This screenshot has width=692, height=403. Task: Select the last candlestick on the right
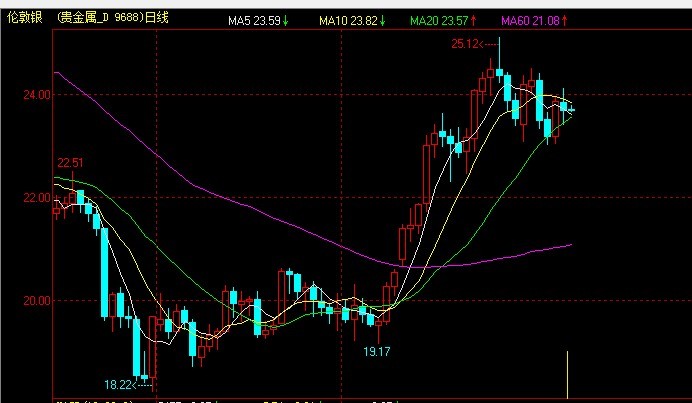(571, 110)
